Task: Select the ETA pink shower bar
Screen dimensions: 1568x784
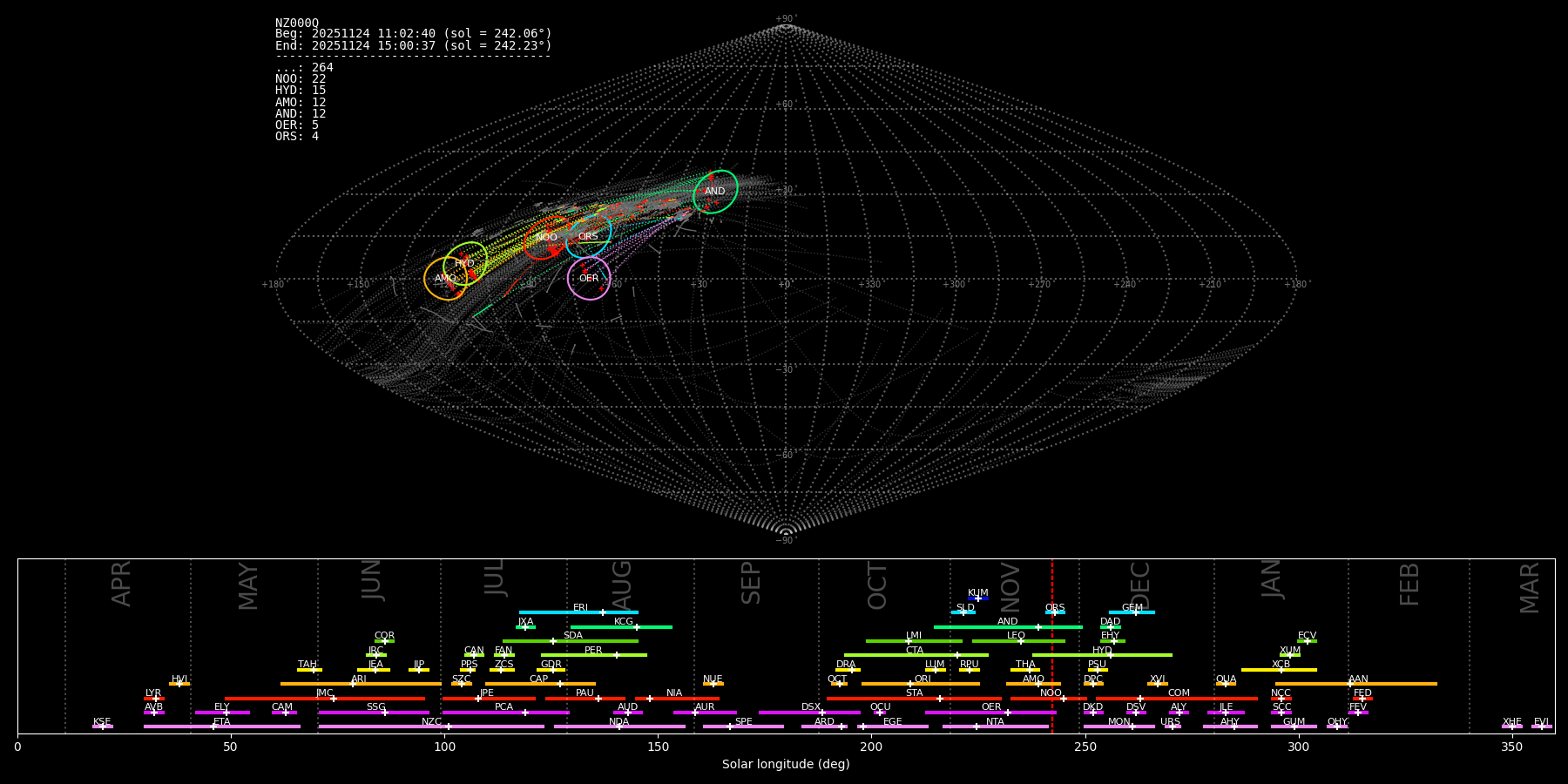Action: (x=222, y=727)
